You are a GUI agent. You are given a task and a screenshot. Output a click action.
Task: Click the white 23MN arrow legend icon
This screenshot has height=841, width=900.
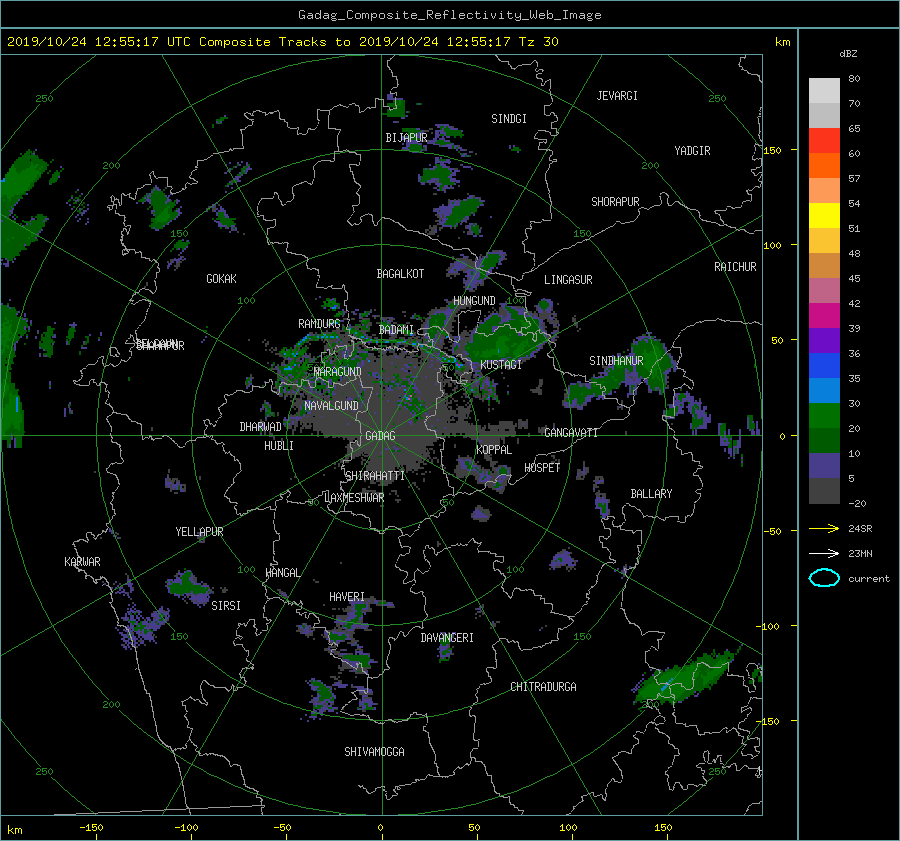coord(824,553)
